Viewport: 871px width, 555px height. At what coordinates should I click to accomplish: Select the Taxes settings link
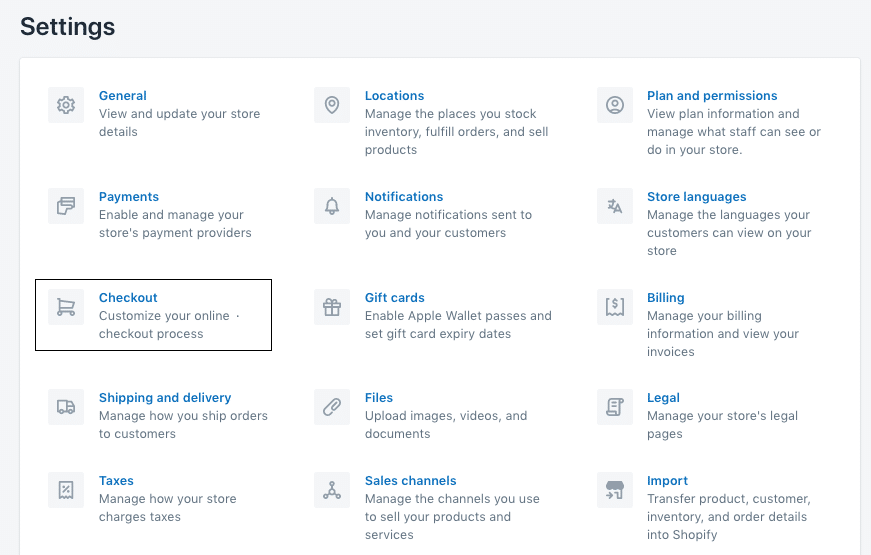[x=116, y=481]
